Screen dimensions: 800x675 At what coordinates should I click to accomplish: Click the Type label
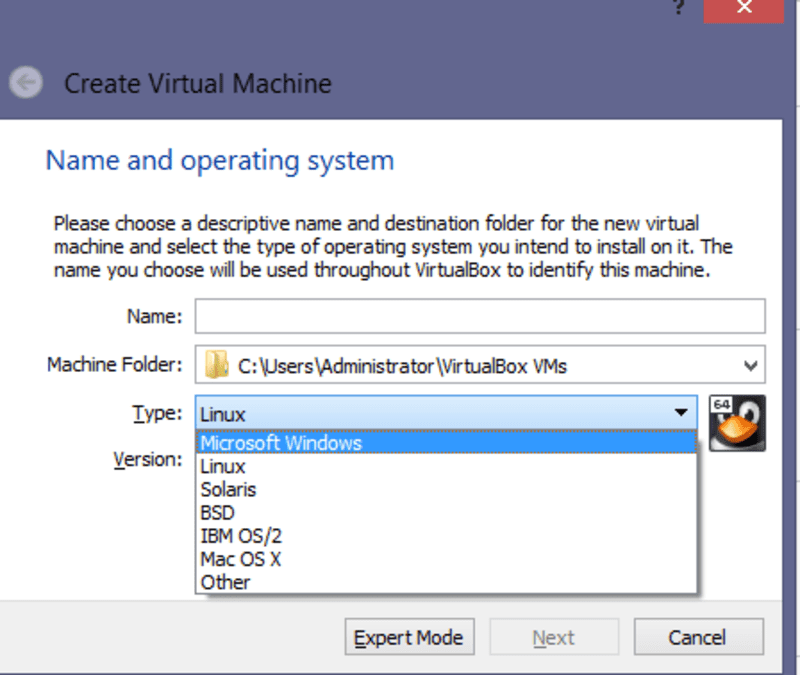(x=157, y=413)
